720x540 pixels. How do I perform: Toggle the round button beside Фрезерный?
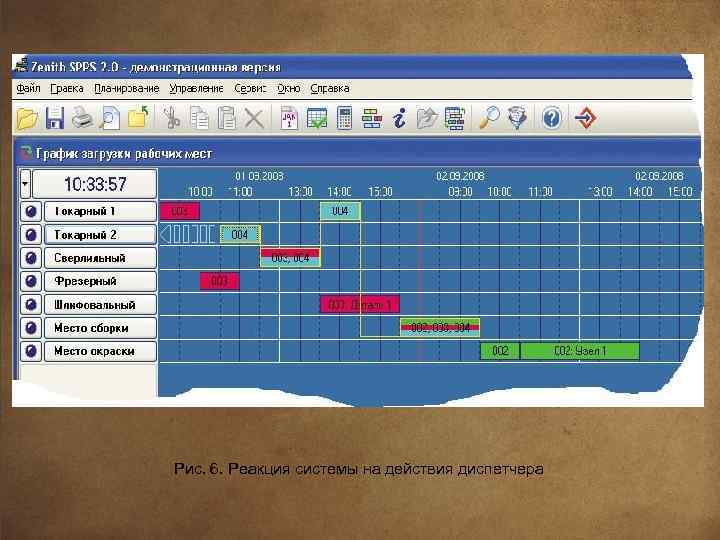coord(31,281)
